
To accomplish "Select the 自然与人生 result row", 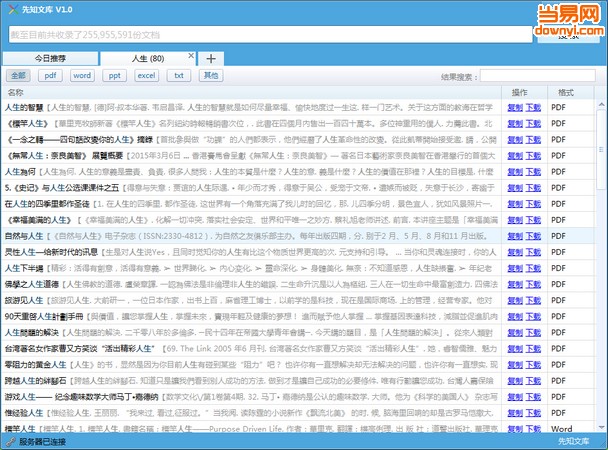I will tap(298, 236).
